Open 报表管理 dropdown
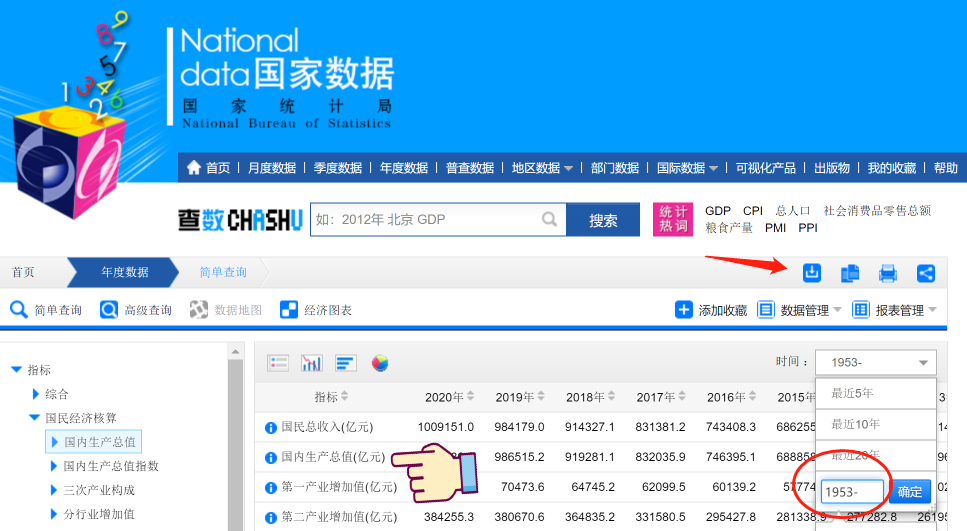This screenshot has width=967, height=531. pos(894,310)
